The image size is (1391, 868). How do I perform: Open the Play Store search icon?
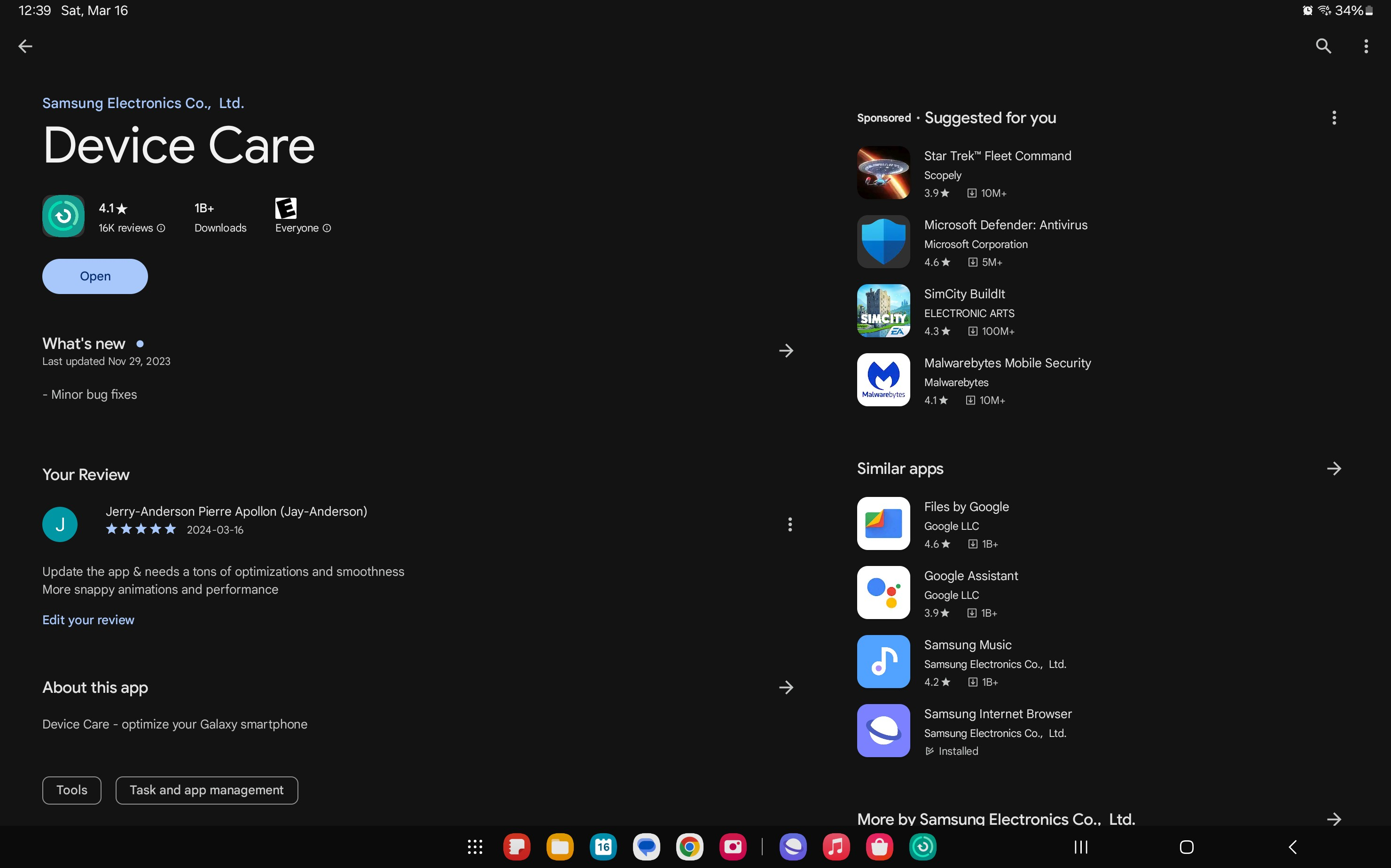pyautogui.click(x=1323, y=46)
